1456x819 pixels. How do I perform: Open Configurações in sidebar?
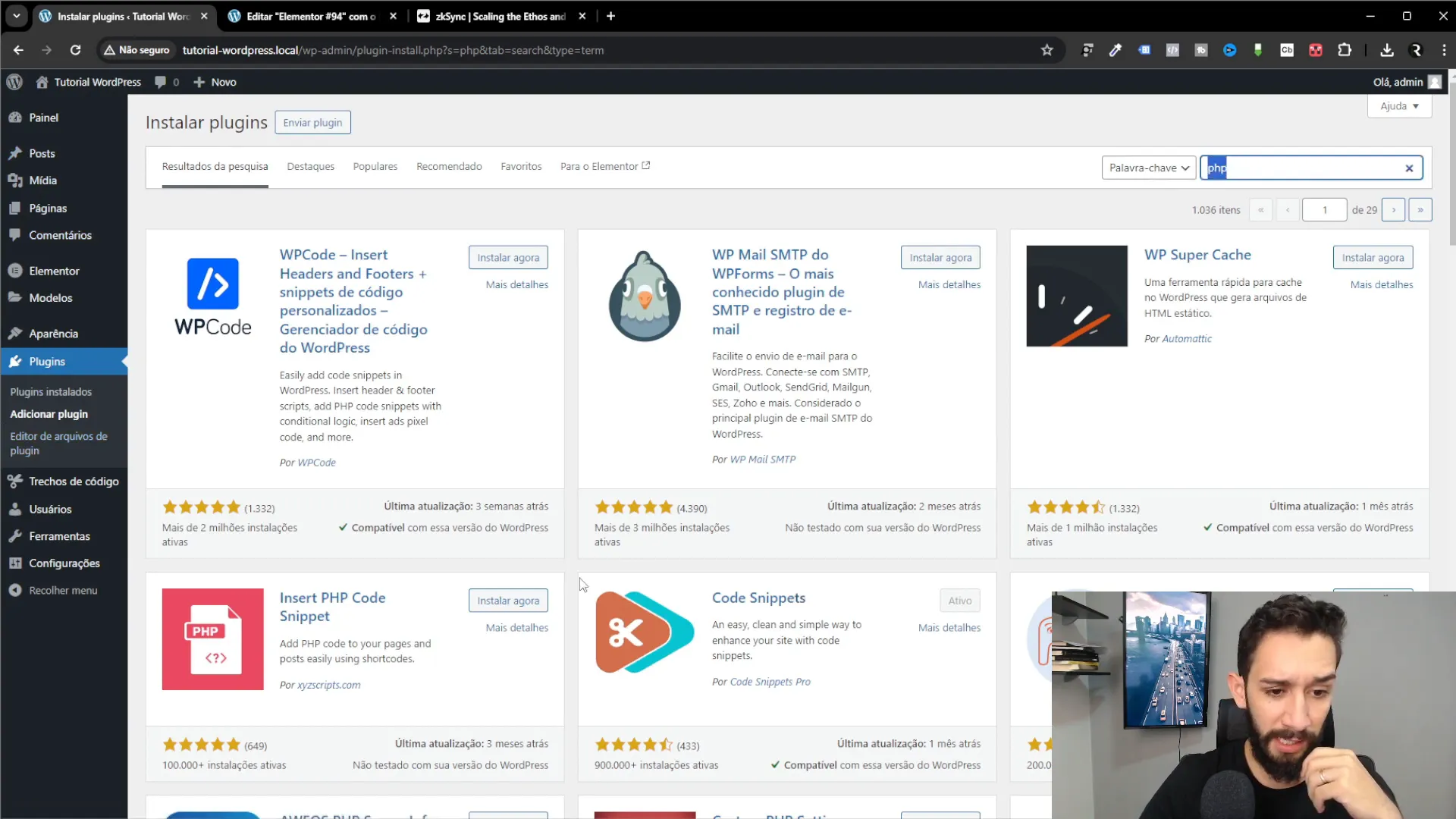tap(64, 563)
